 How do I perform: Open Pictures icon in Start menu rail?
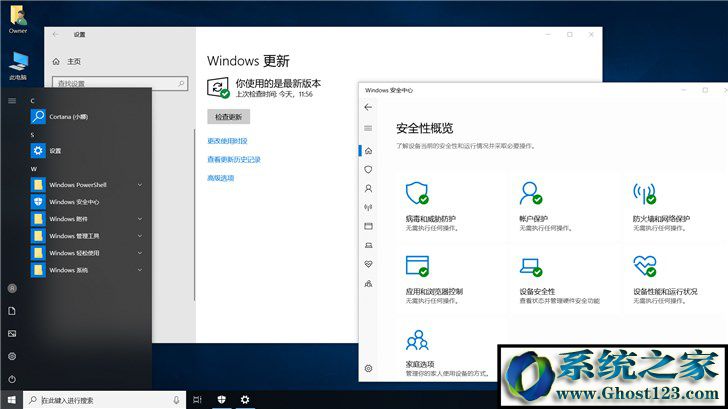[12, 334]
